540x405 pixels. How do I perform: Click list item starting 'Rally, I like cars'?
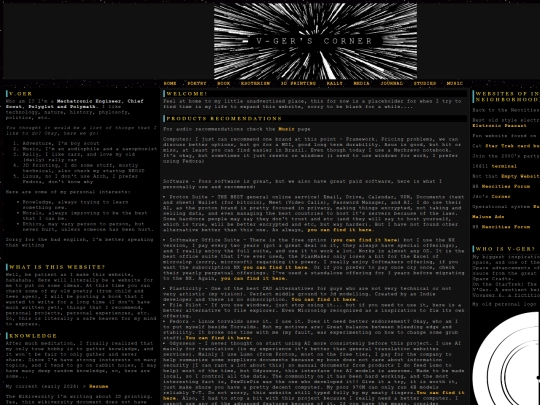[79, 157]
